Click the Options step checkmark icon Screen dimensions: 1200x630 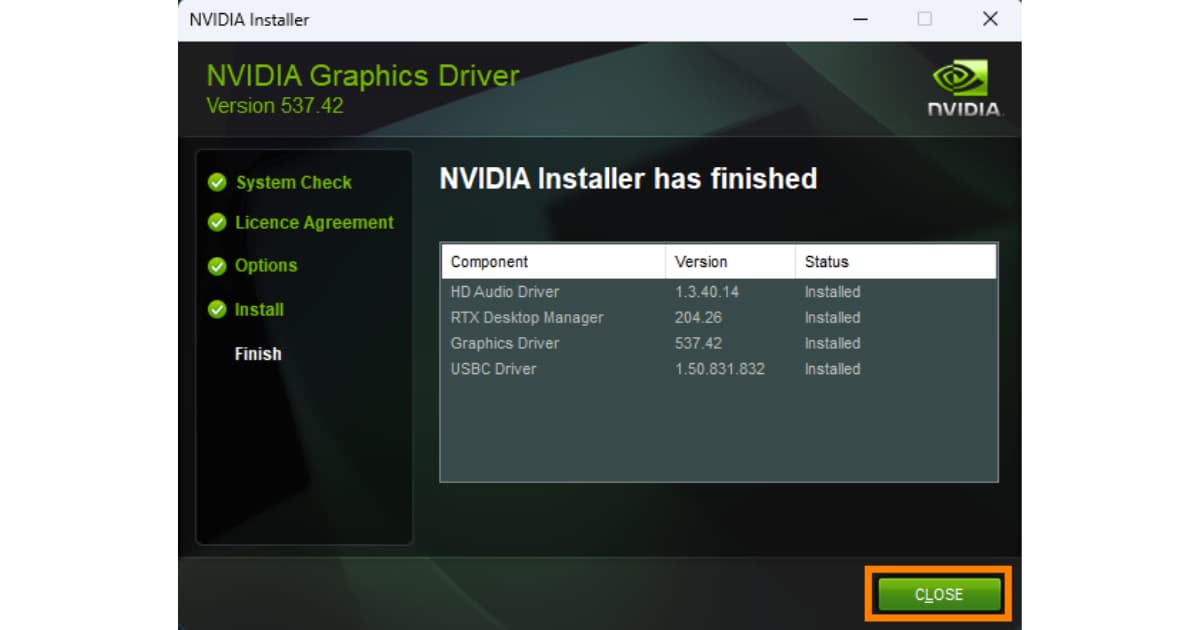coord(216,266)
